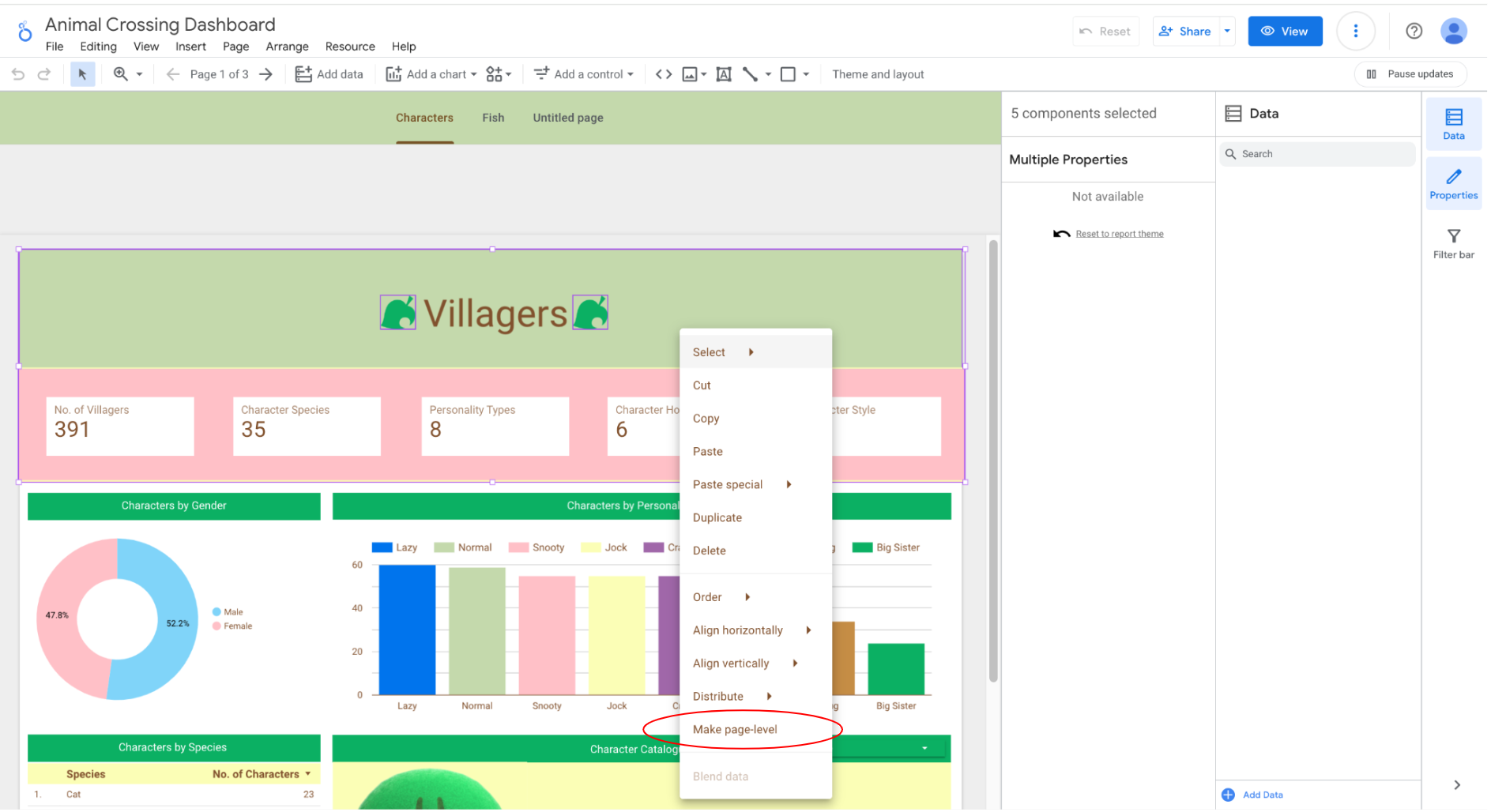Screen dimensions: 1506x812
Task: Choose Make page-level from context menu
Action: point(735,729)
